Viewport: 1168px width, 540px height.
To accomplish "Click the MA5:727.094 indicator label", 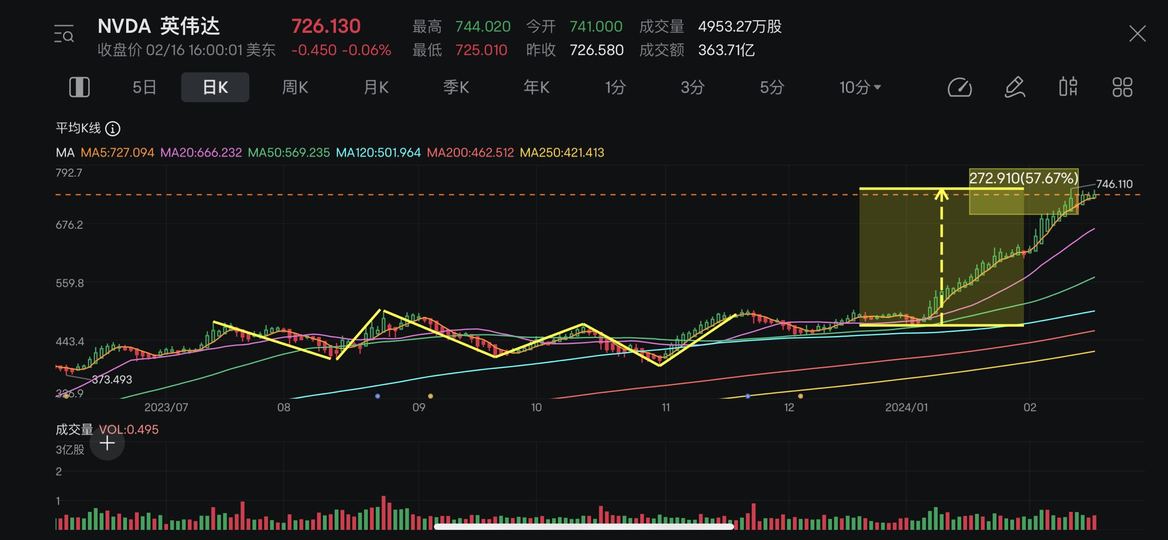I will [117, 153].
